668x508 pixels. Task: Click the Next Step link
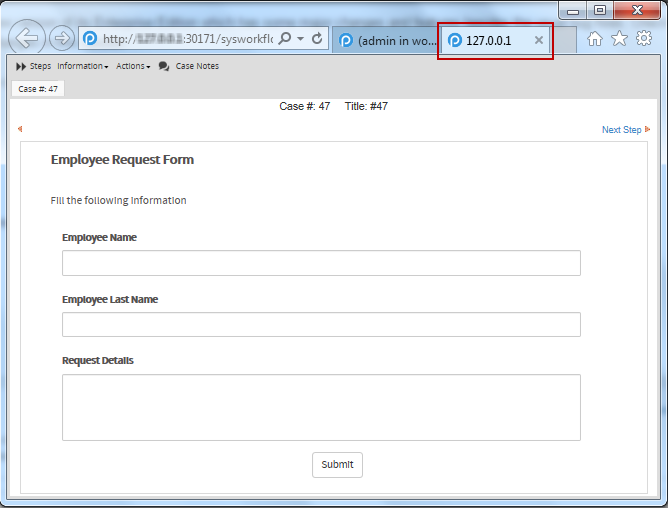[x=622, y=130]
